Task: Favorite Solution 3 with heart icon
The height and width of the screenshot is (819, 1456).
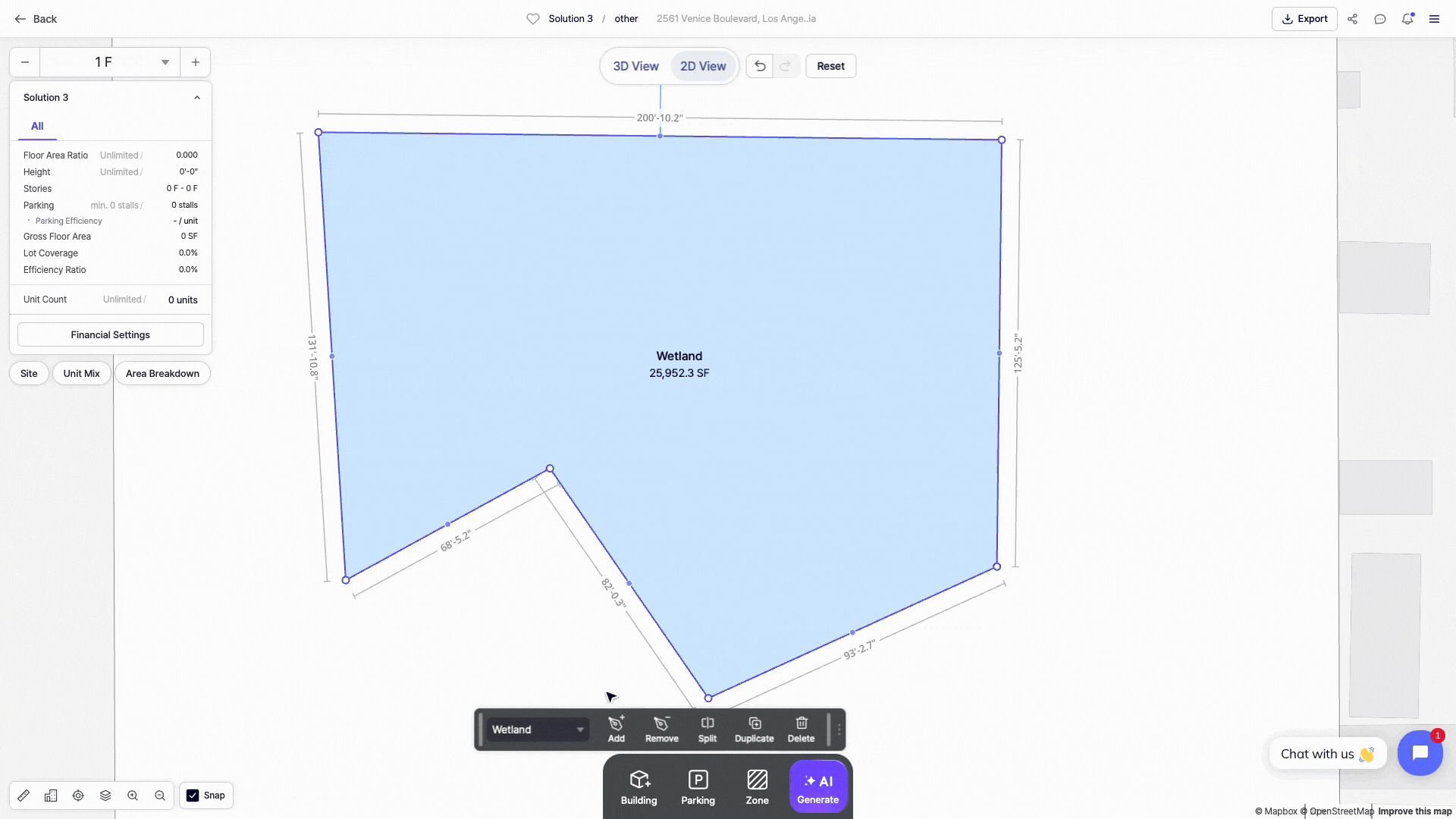Action: pos(533,19)
